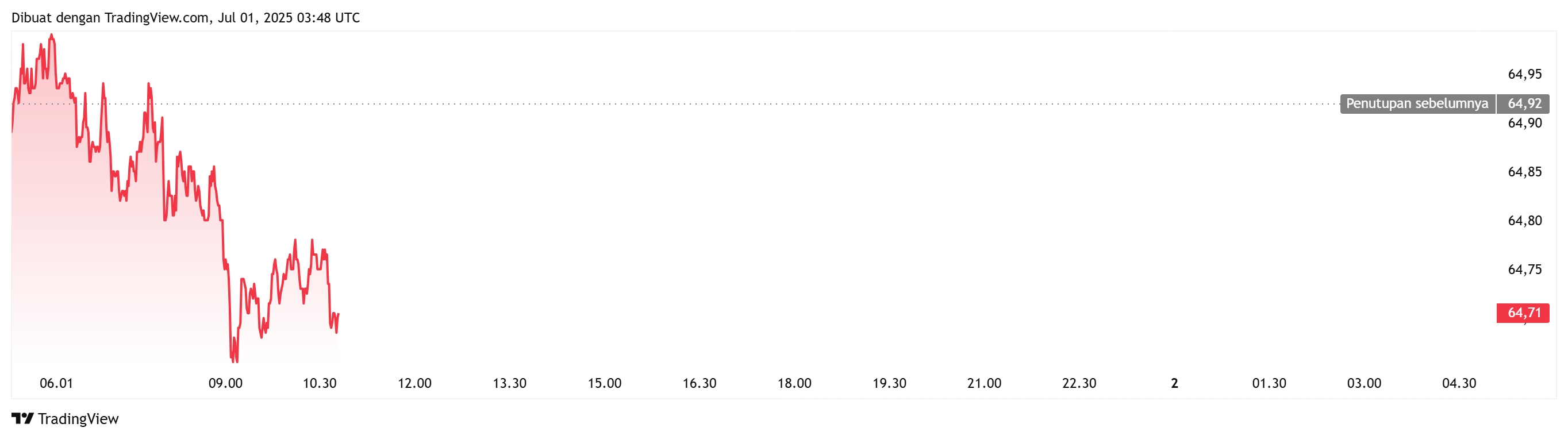Image resolution: width=1568 pixels, height=439 pixels.
Task: Select the 04.30 time axis label
Action: [x=1459, y=384]
